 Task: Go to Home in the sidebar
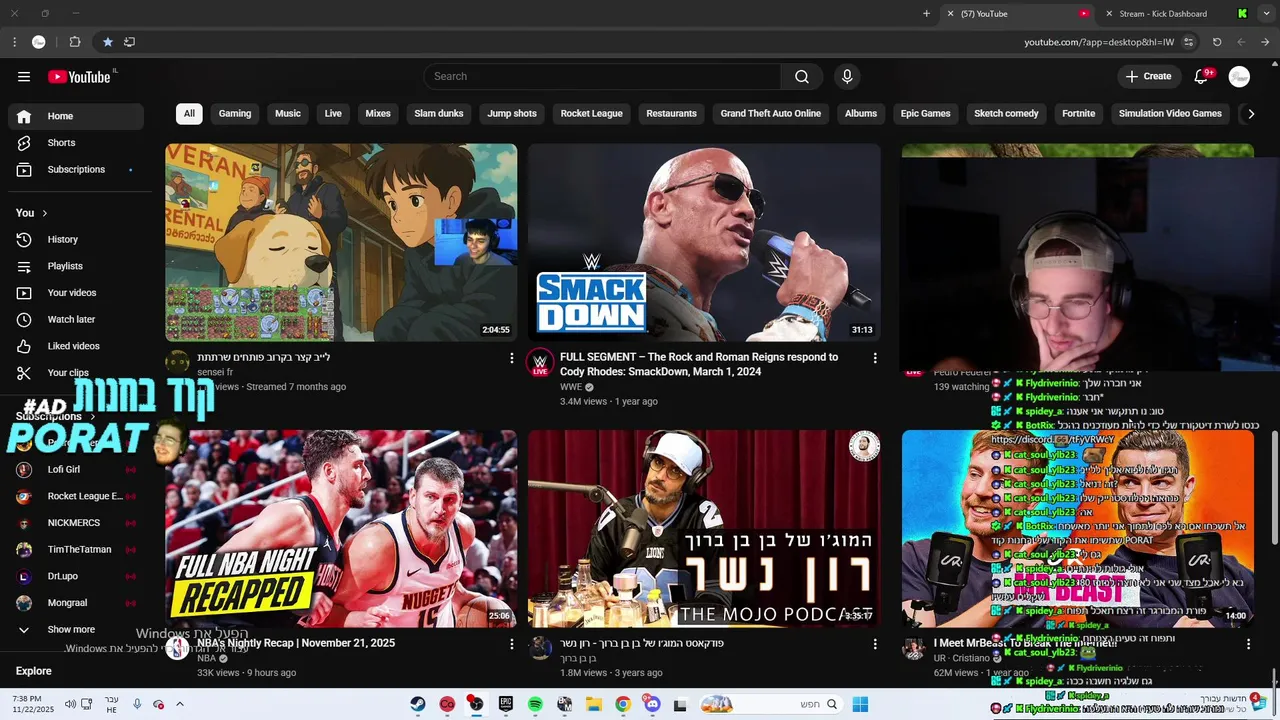[x=76, y=116]
